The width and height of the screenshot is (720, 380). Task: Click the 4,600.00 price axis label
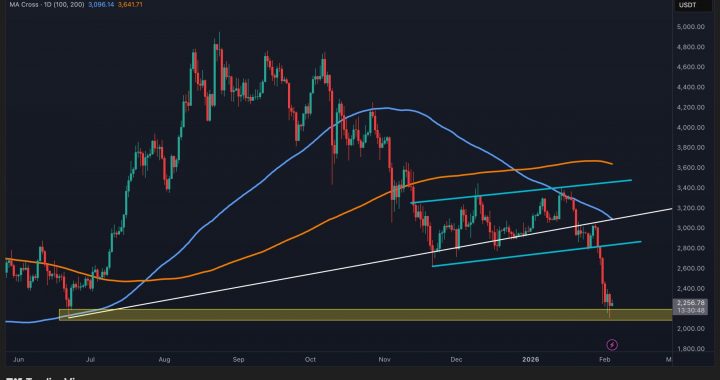[x=691, y=67]
